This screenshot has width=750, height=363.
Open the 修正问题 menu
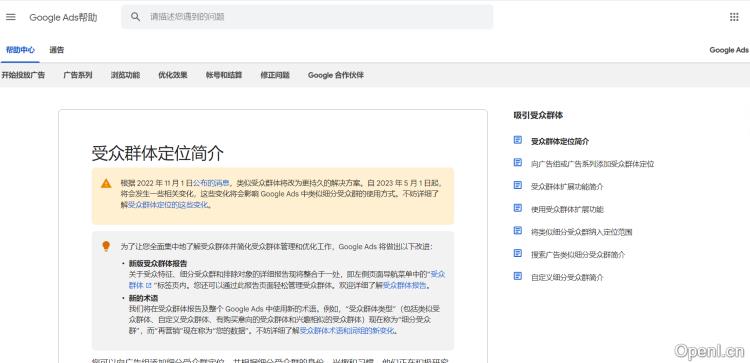click(275, 75)
